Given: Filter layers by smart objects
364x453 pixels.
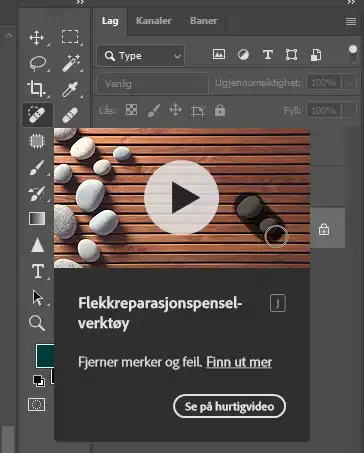Looking at the screenshot, I should (316, 55).
